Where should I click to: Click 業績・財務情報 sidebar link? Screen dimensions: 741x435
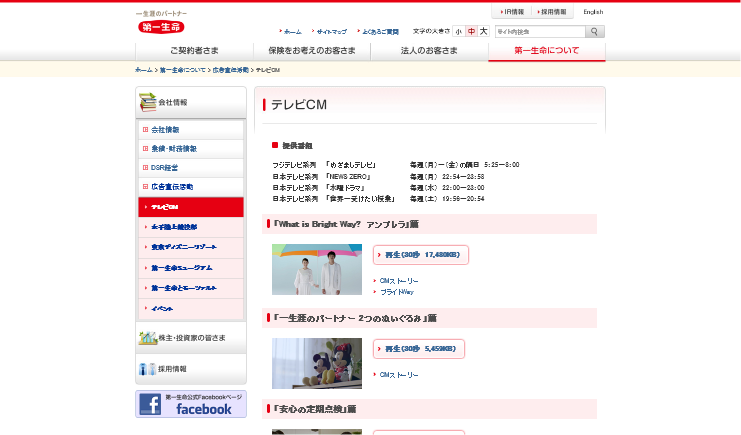(x=174, y=148)
